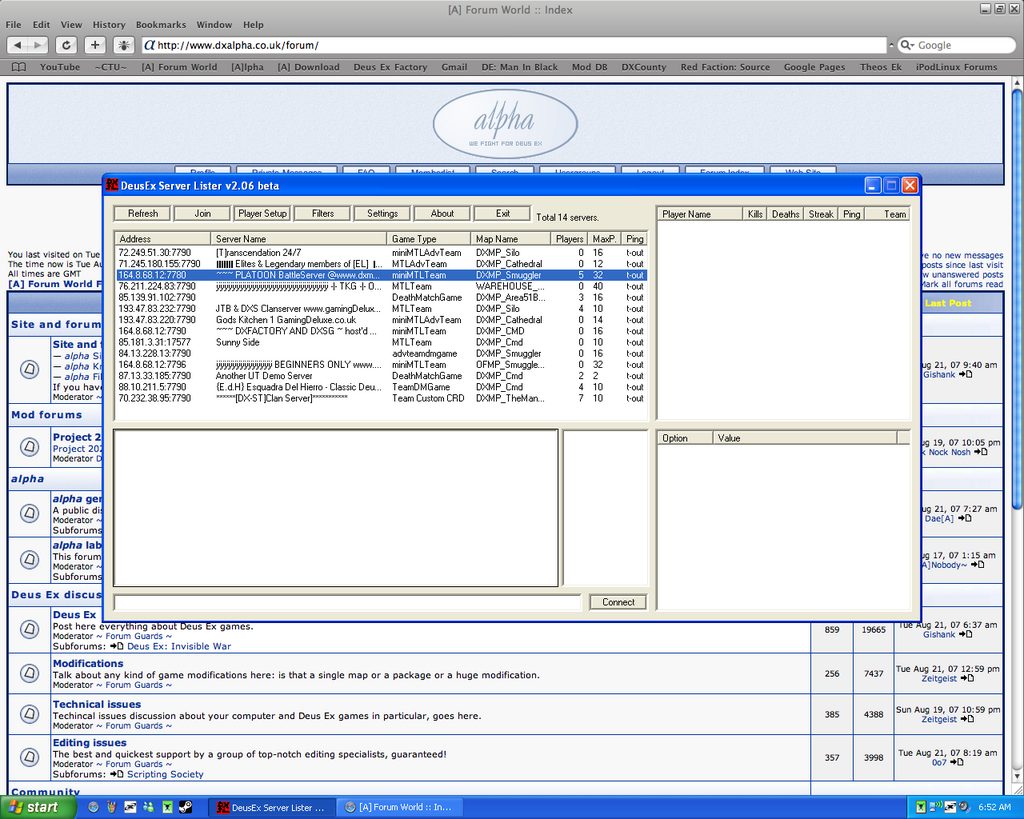
Task: Click the Google search field
Action: click(956, 45)
